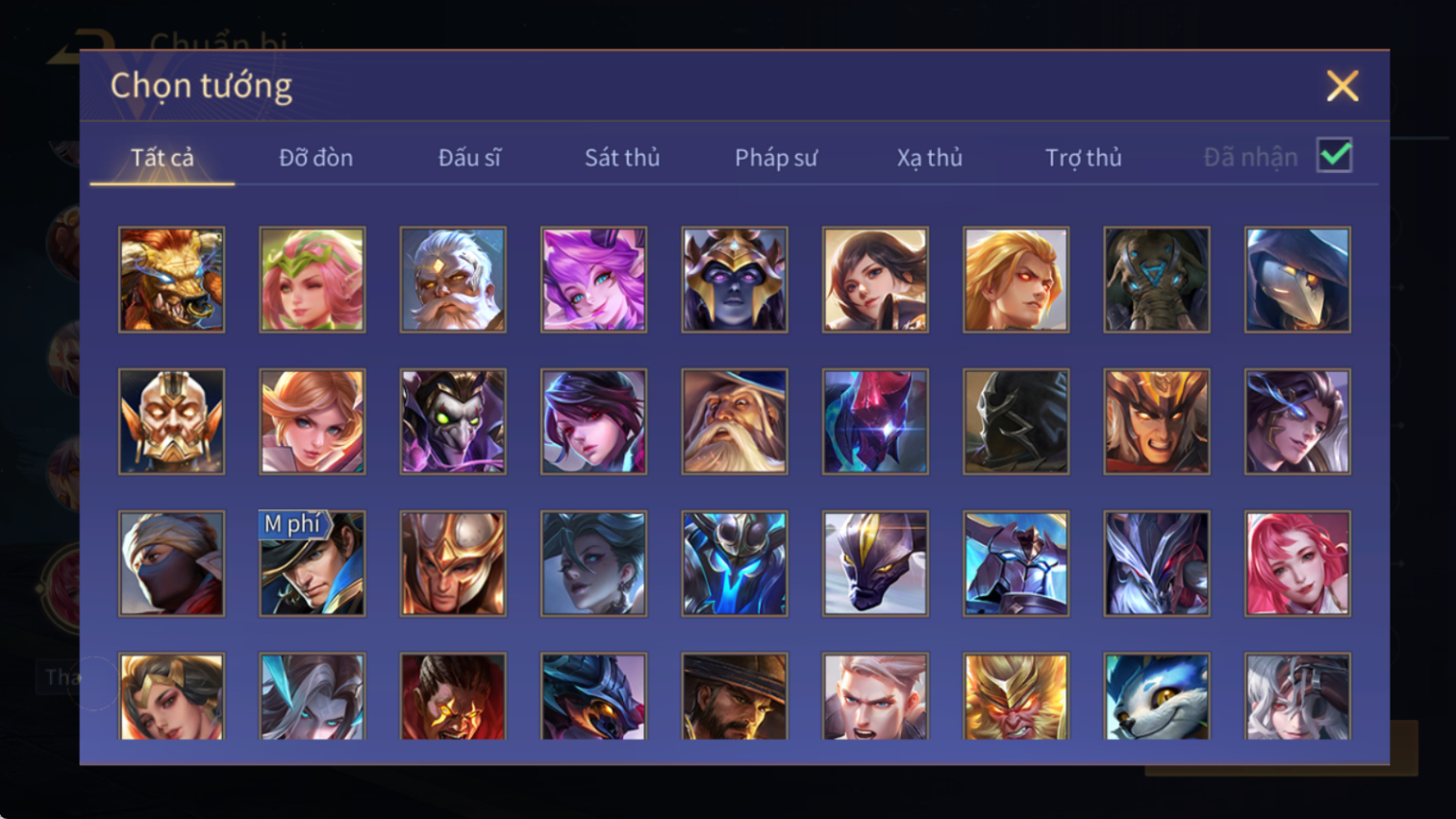Select the golden lion beast hero portrait

171,280
